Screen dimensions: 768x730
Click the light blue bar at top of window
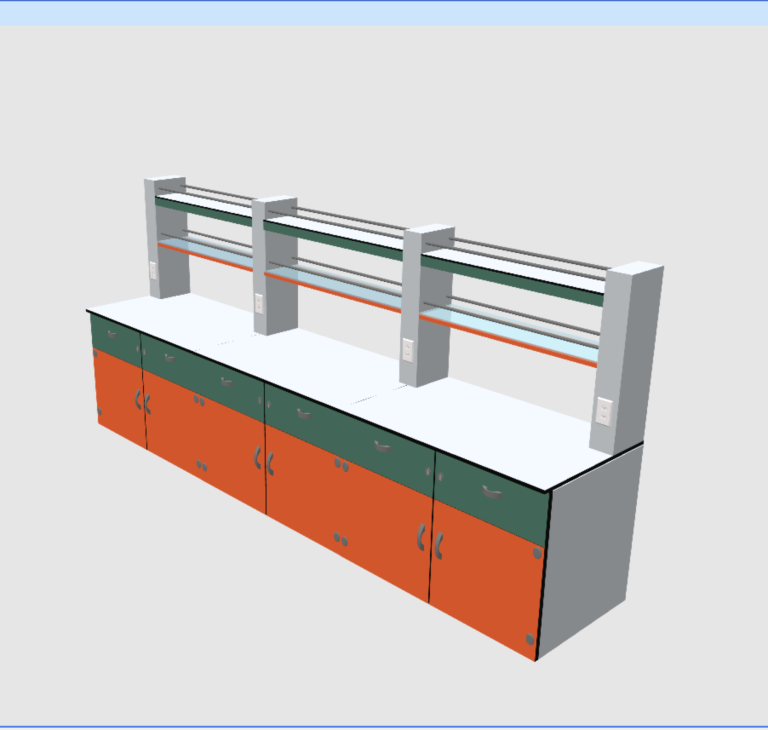coord(384,13)
